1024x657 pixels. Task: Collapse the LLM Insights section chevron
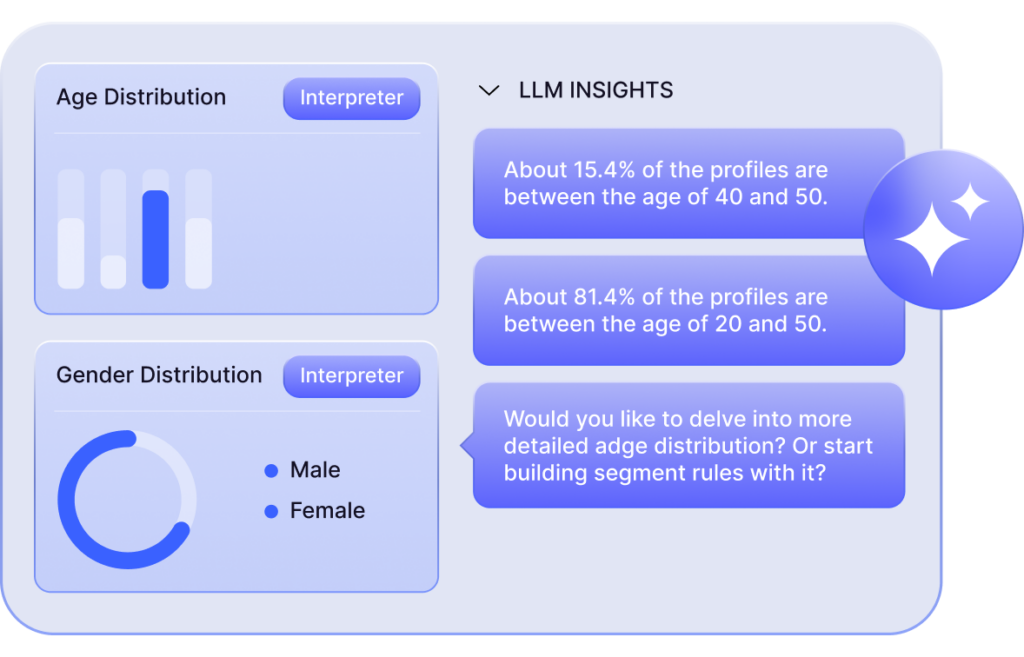point(489,91)
